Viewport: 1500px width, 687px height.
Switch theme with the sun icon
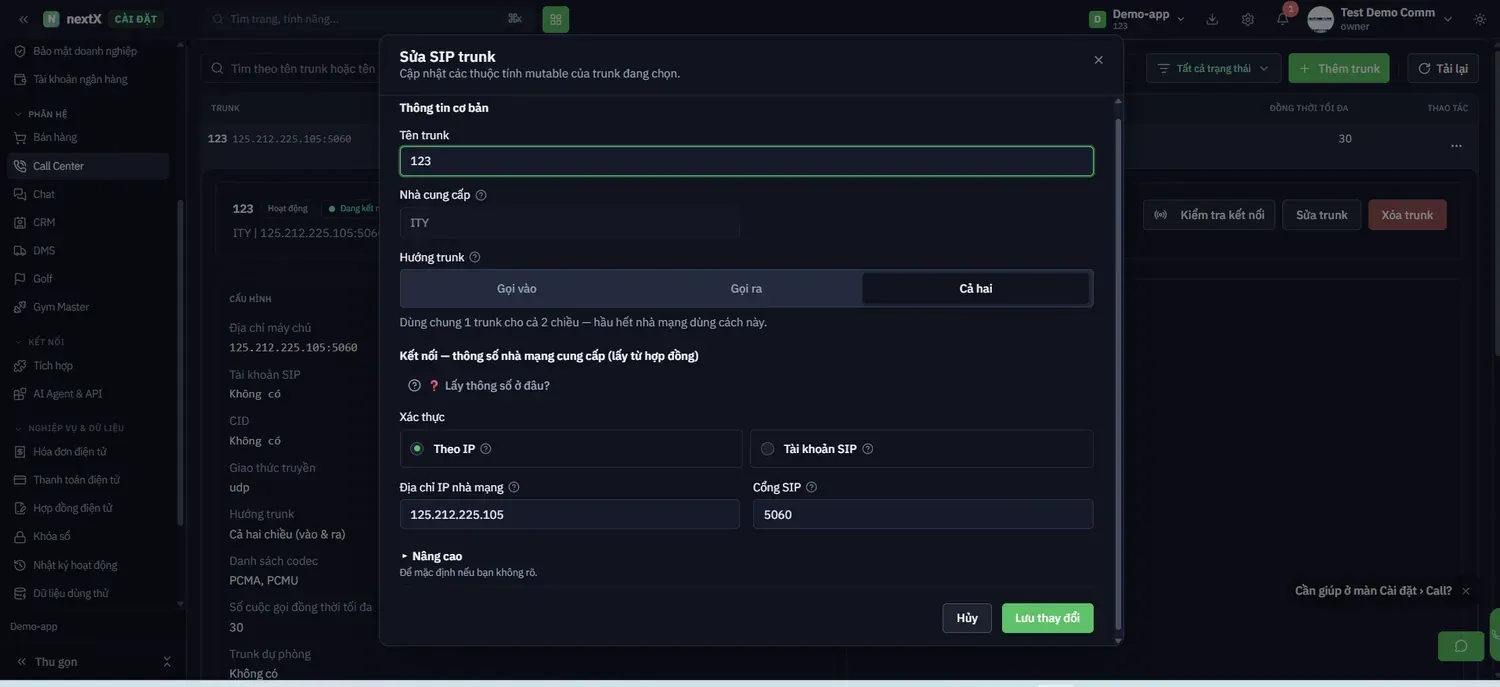[1480, 19]
